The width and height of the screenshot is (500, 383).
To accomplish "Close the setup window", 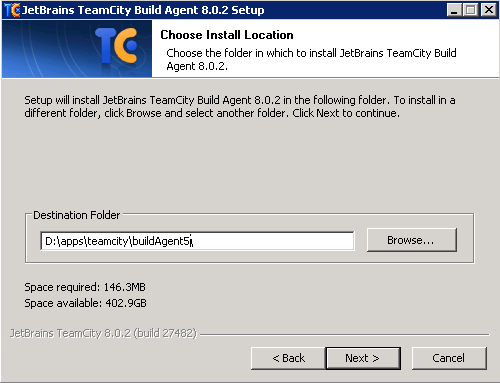I will pyautogui.click(x=489, y=10).
